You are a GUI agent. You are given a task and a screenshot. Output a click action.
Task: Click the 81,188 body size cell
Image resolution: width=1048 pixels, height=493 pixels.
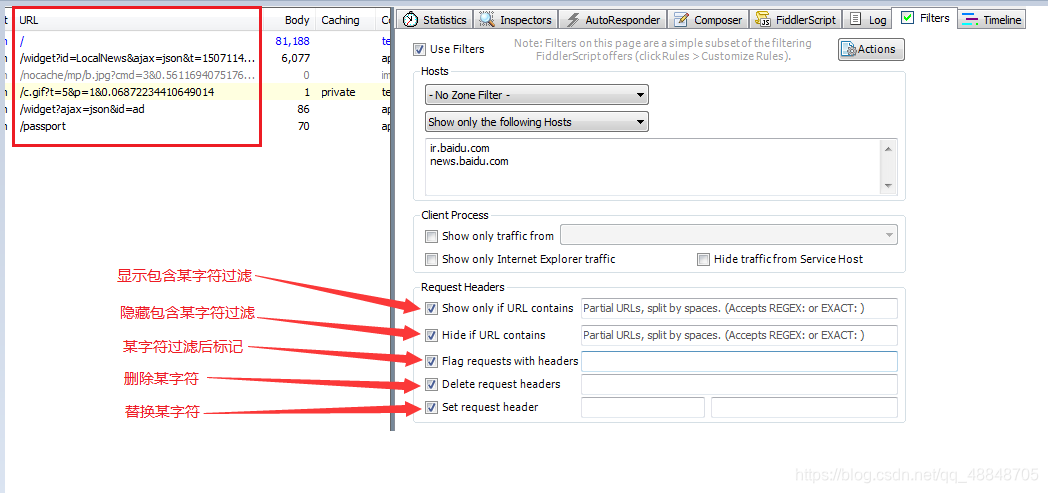292,41
